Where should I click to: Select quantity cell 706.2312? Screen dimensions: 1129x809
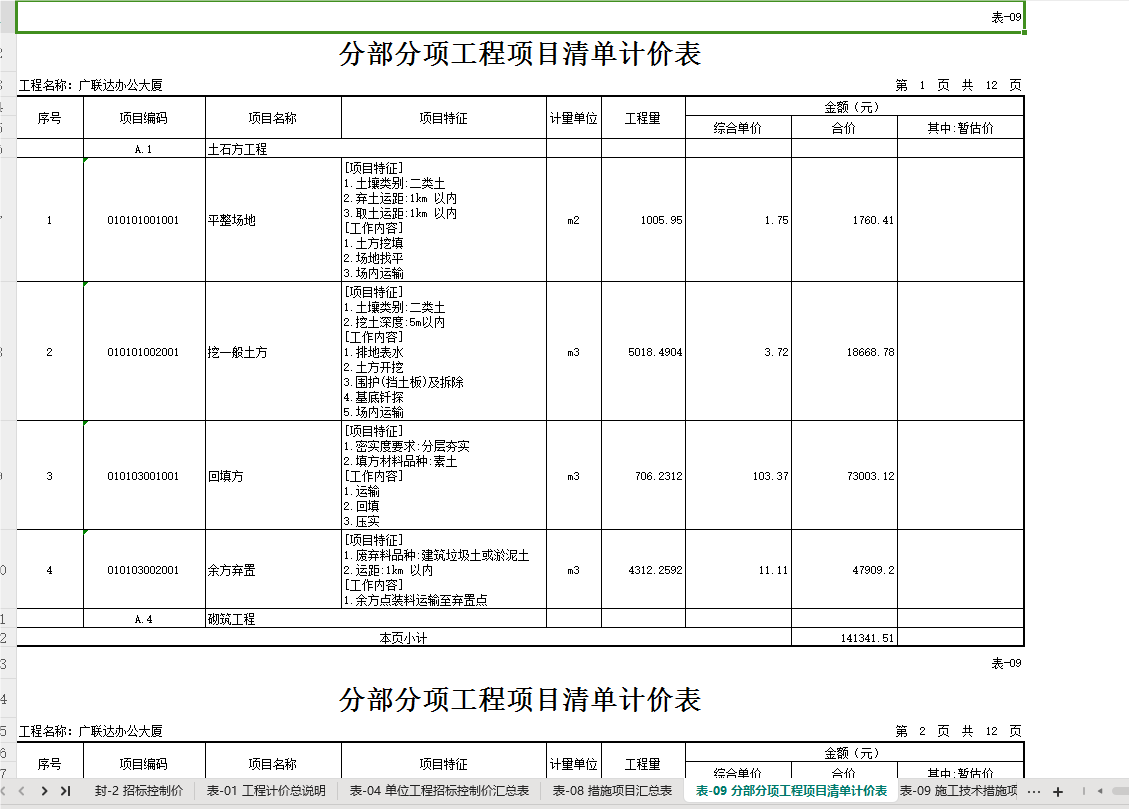[644, 476]
